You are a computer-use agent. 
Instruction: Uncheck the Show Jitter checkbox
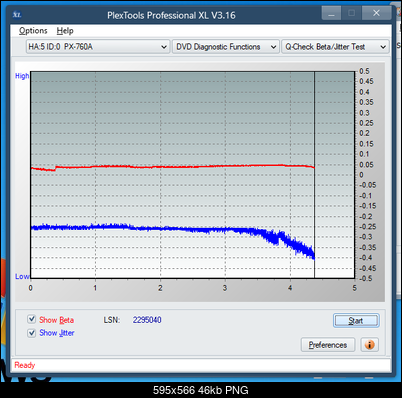pyautogui.click(x=32, y=333)
